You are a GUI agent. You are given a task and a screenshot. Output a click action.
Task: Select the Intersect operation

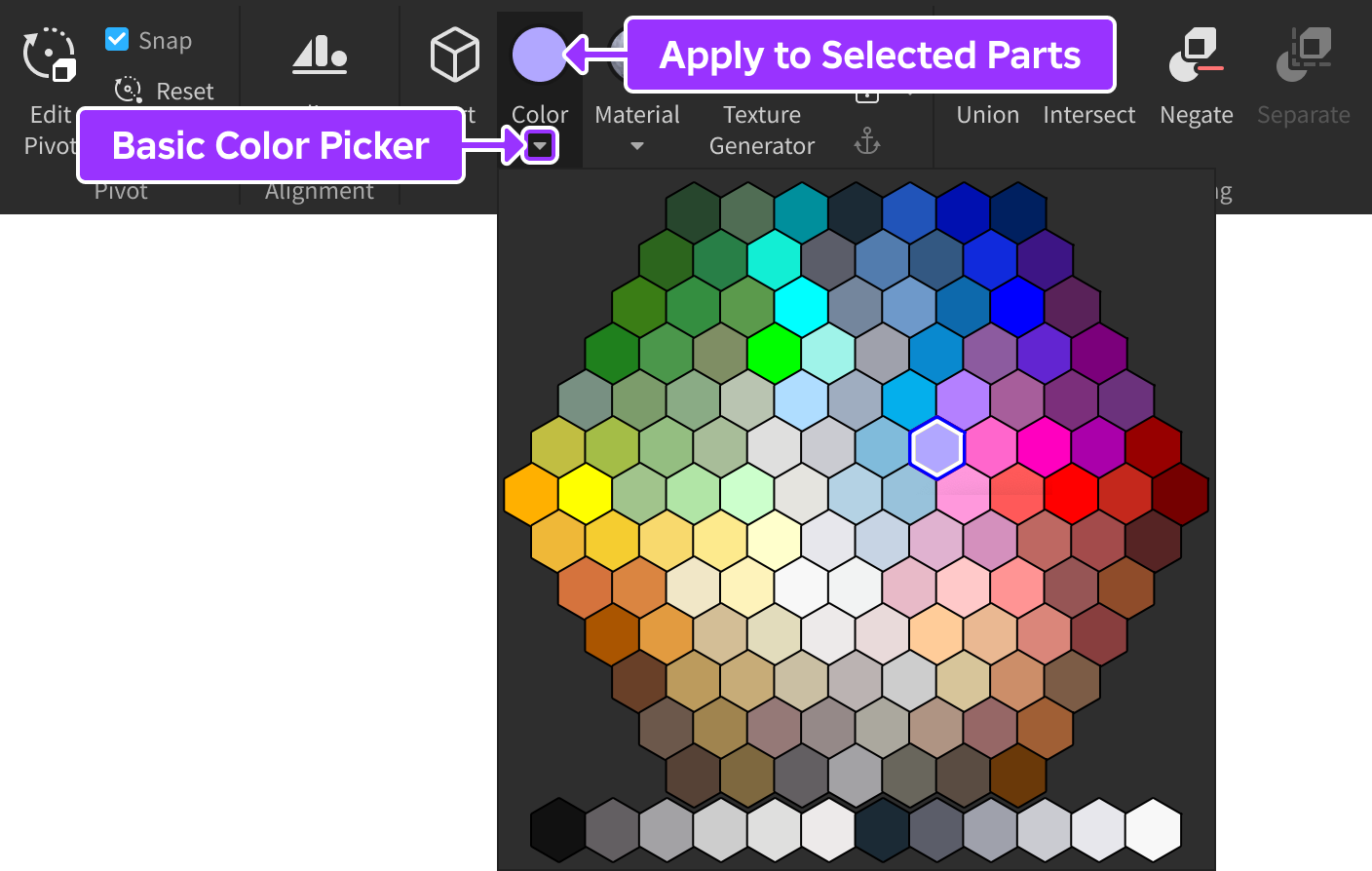pos(1088,54)
